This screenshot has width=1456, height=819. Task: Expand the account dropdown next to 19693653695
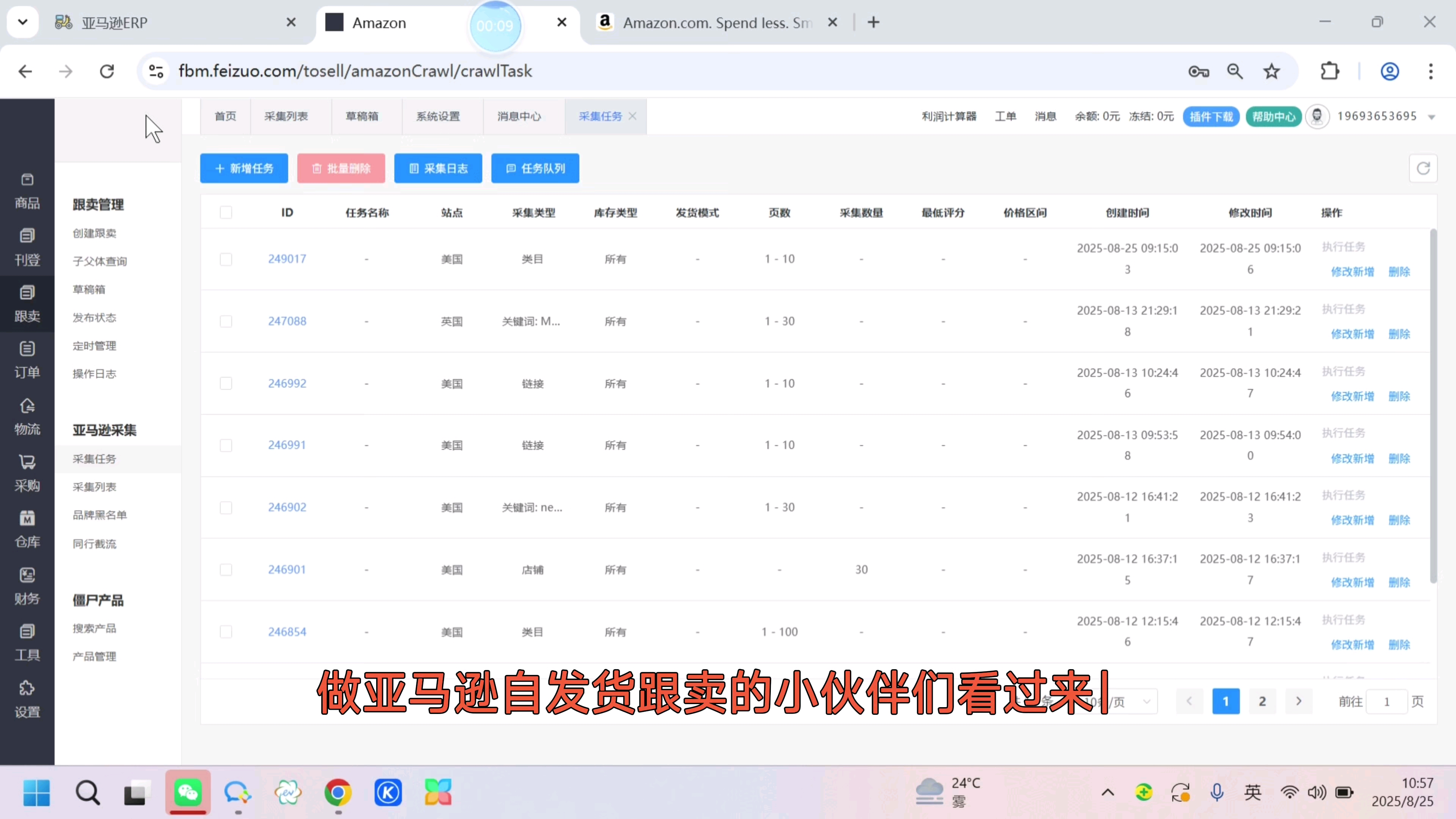(x=1431, y=117)
